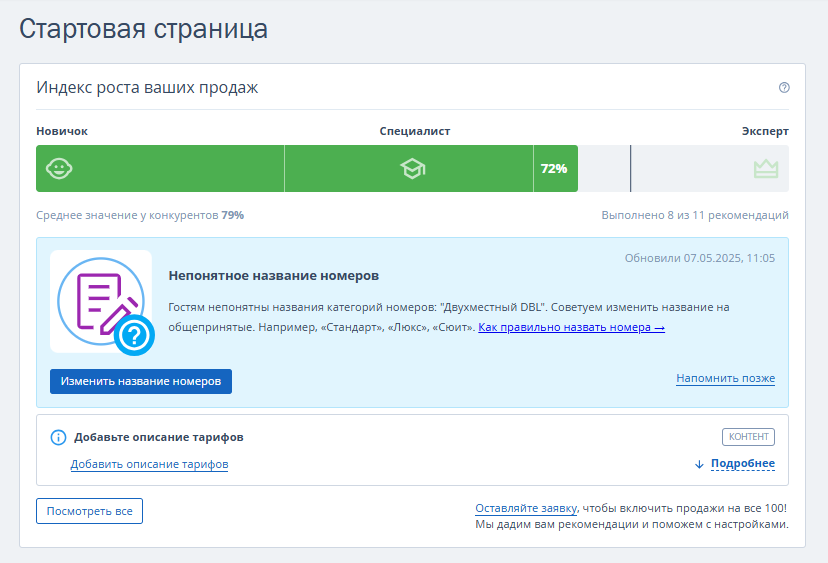Open link Как правильно назвать номера
This screenshot has width=828, height=563.
(571, 327)
